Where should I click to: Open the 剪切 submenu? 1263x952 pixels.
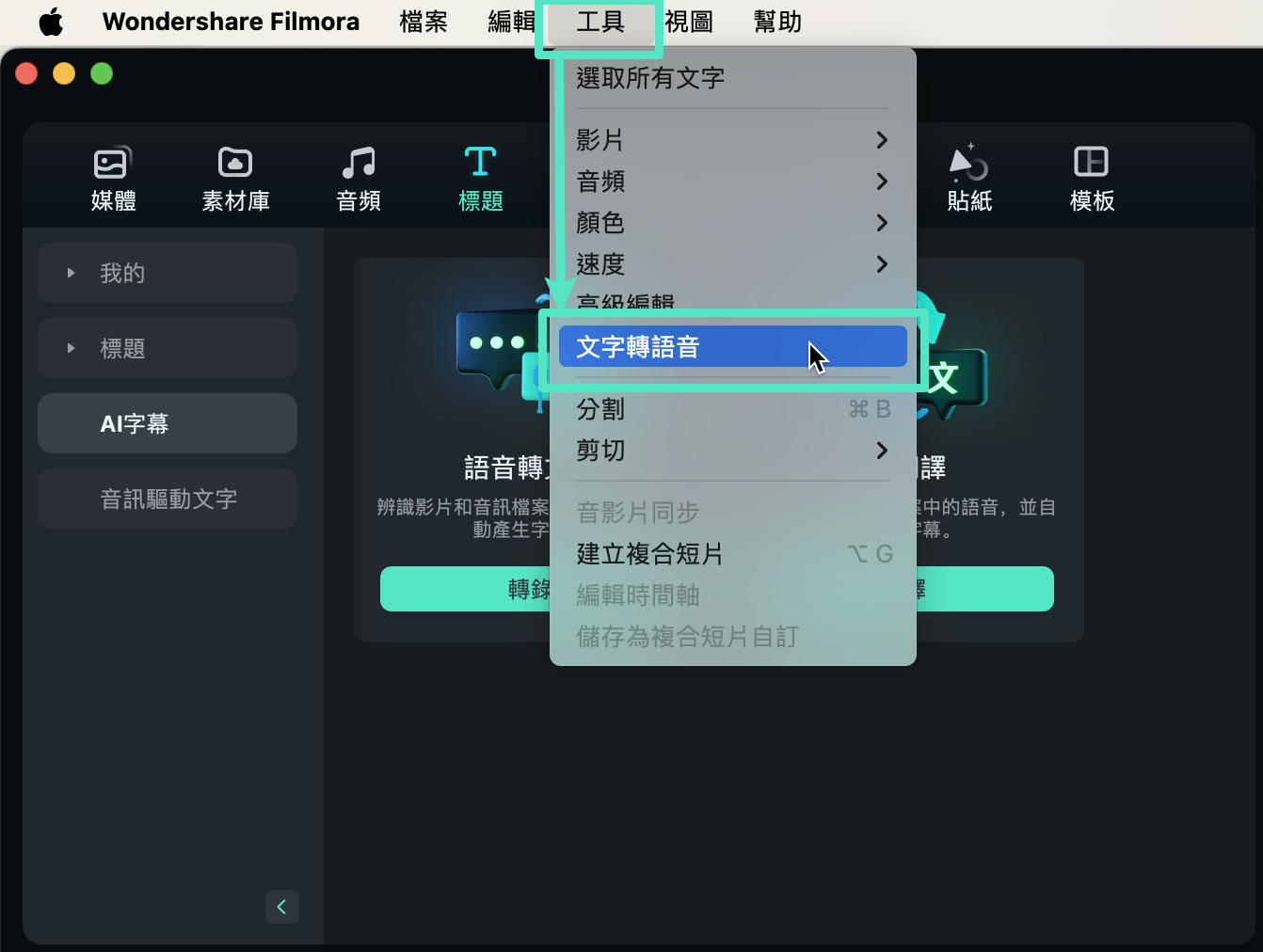coord(732,451)
